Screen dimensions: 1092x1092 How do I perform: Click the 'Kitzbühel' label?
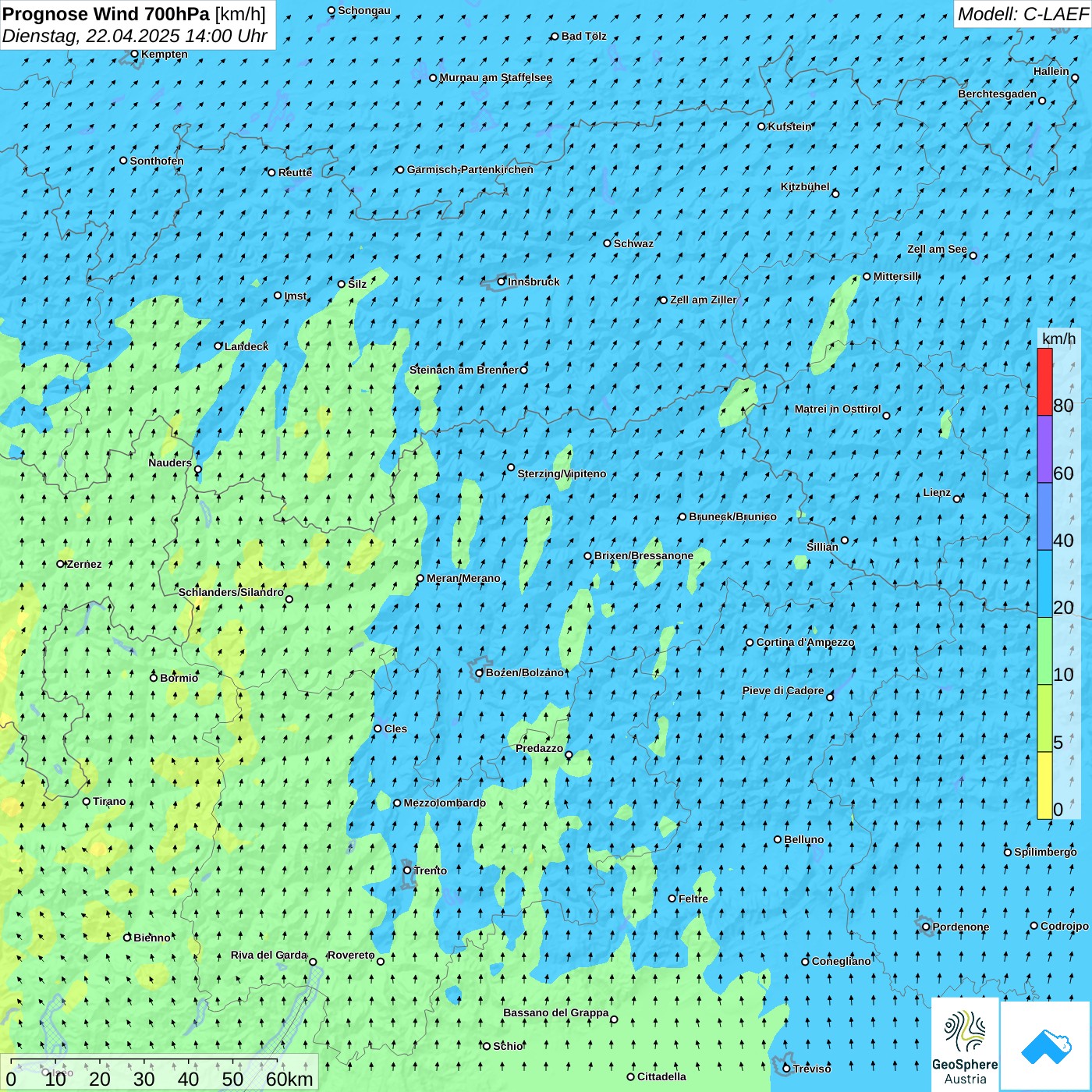[805, 186]
